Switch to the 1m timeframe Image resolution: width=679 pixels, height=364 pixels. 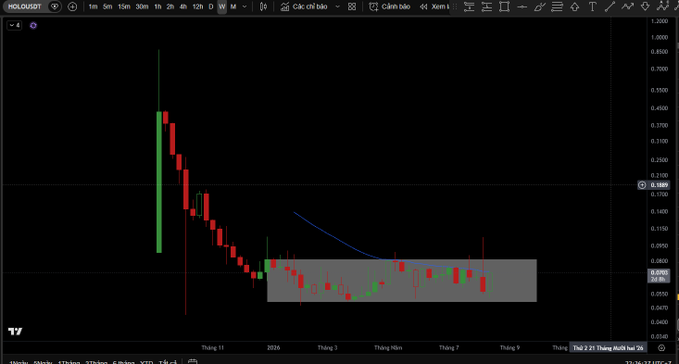pyautogui.click(x=93, y=6)
